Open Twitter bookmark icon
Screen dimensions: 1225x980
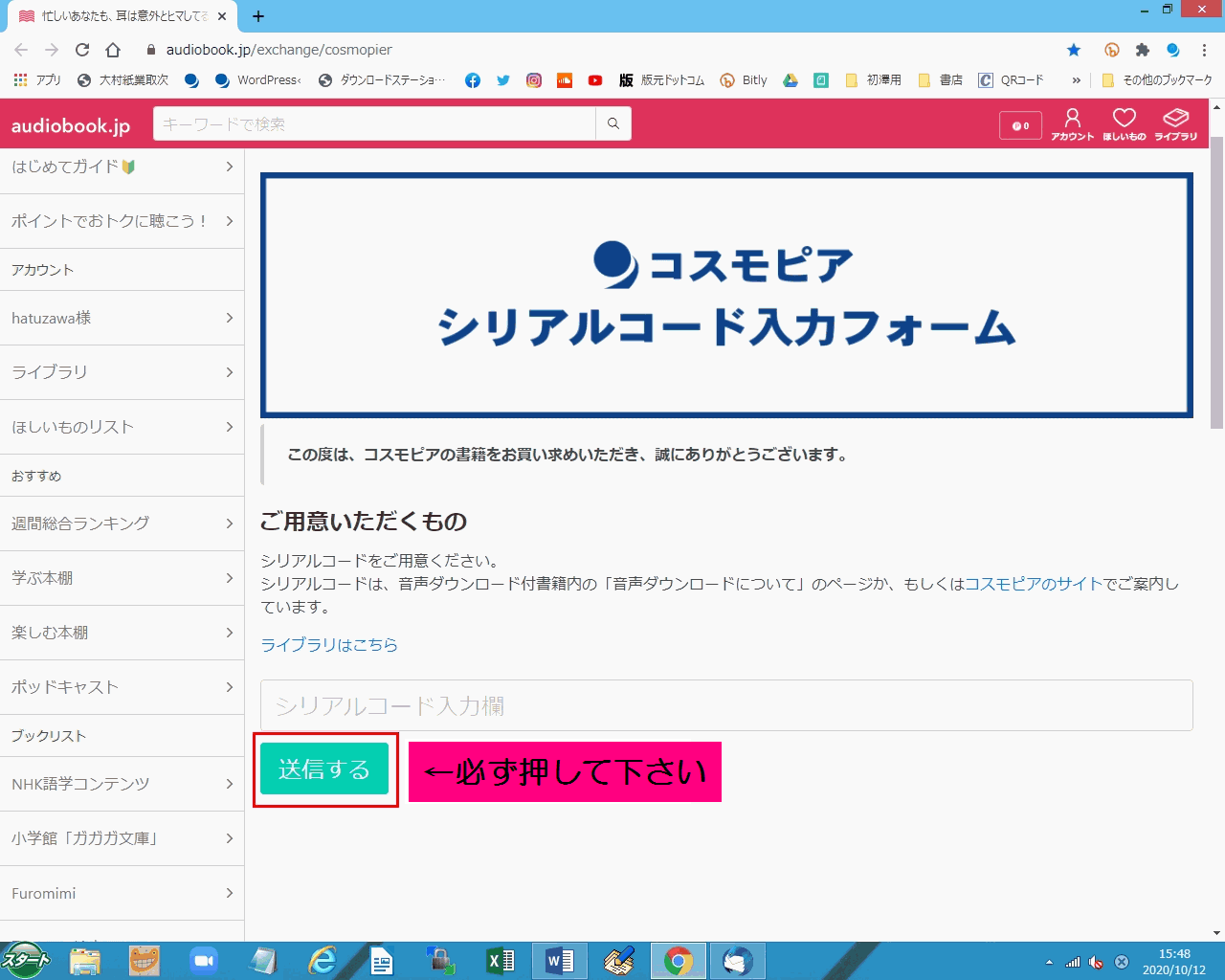pyautogui.click(x=503, y=80)
